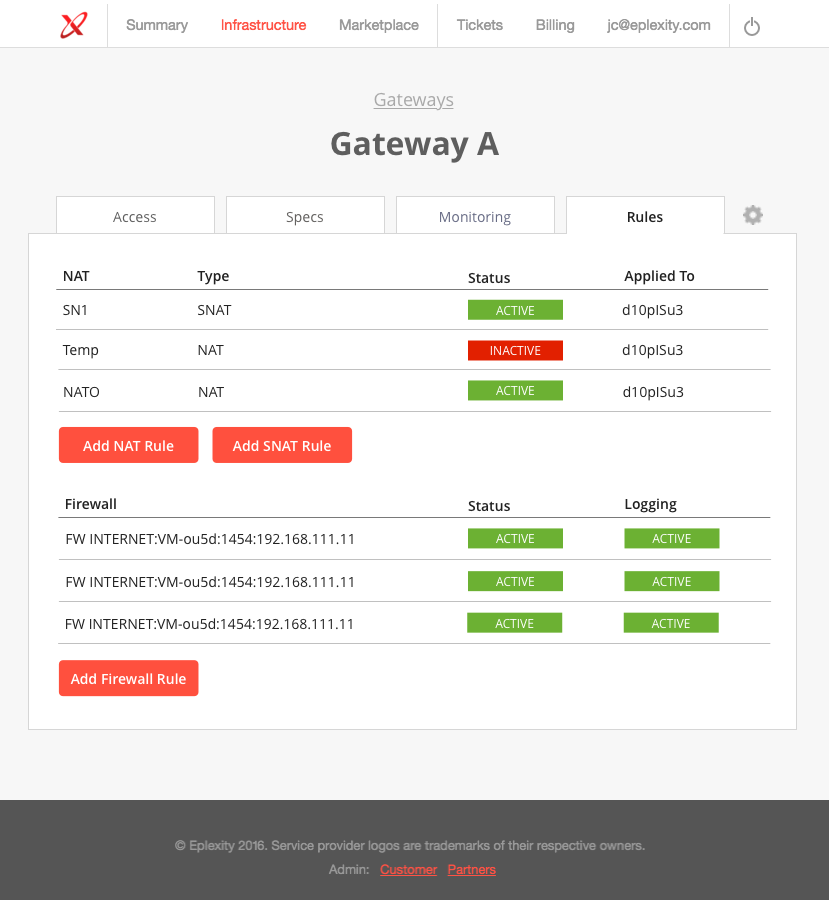The height and width of the screenshot is (900, 829).
Task: Click d10pISu3 in the SN1 row
Action: [653, 310]
